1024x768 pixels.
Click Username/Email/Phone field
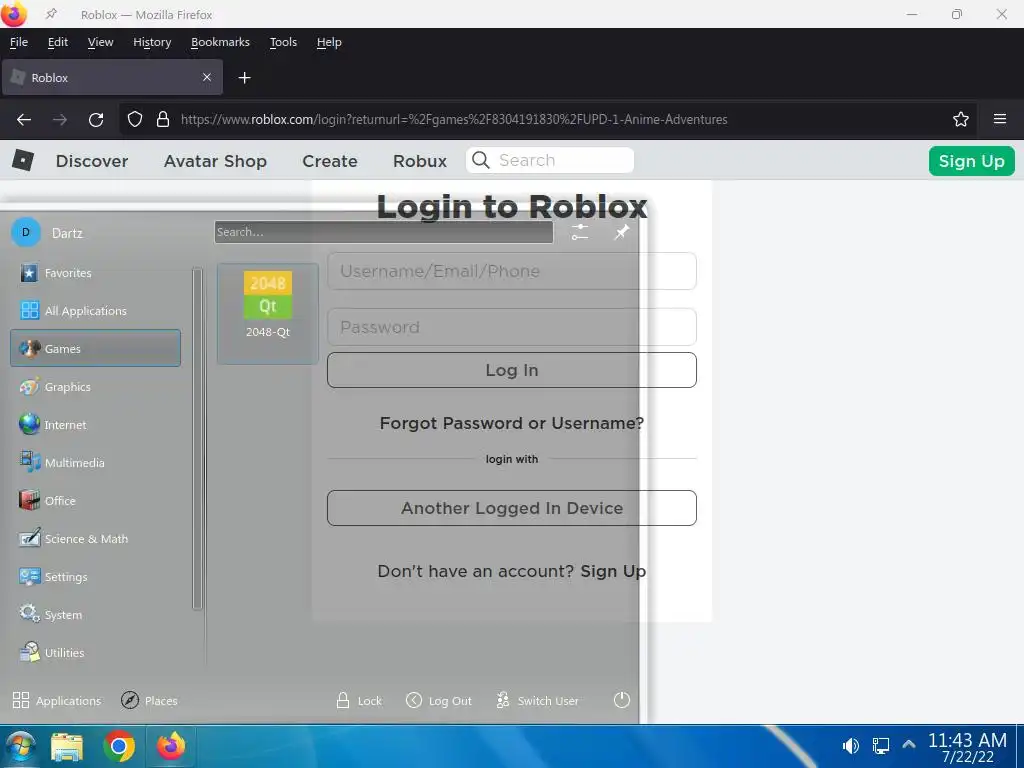(x=512, y=271)
